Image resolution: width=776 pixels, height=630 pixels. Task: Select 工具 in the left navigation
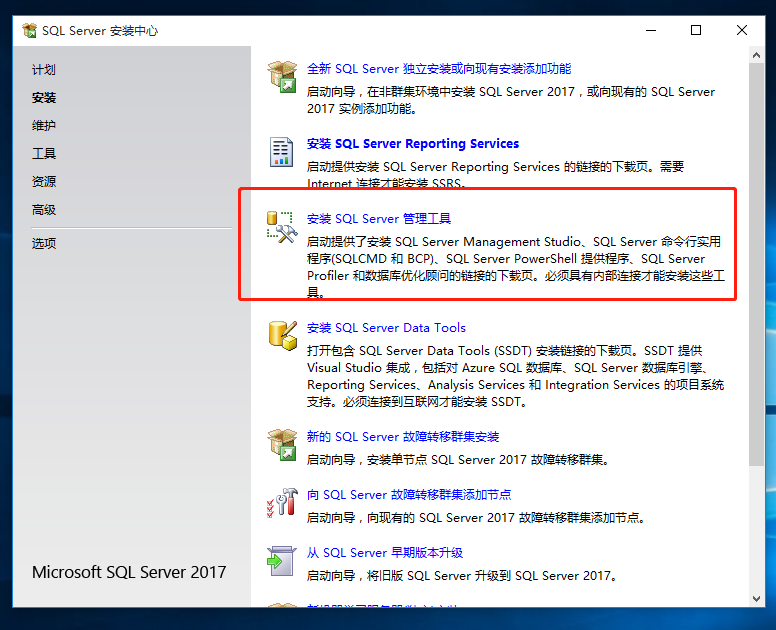pyautogui.click(x=44, y=153)
